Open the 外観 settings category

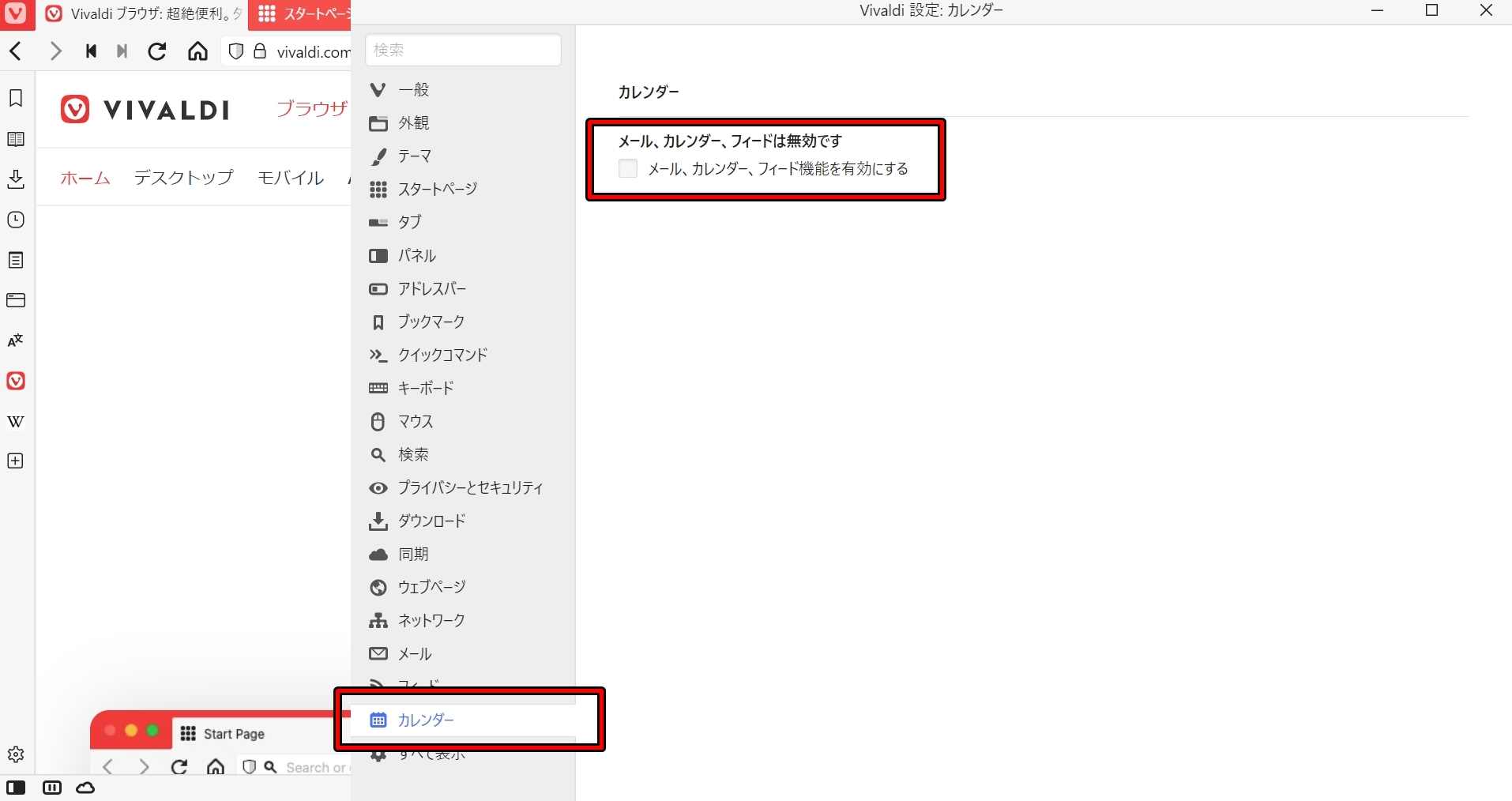(463, 123)
